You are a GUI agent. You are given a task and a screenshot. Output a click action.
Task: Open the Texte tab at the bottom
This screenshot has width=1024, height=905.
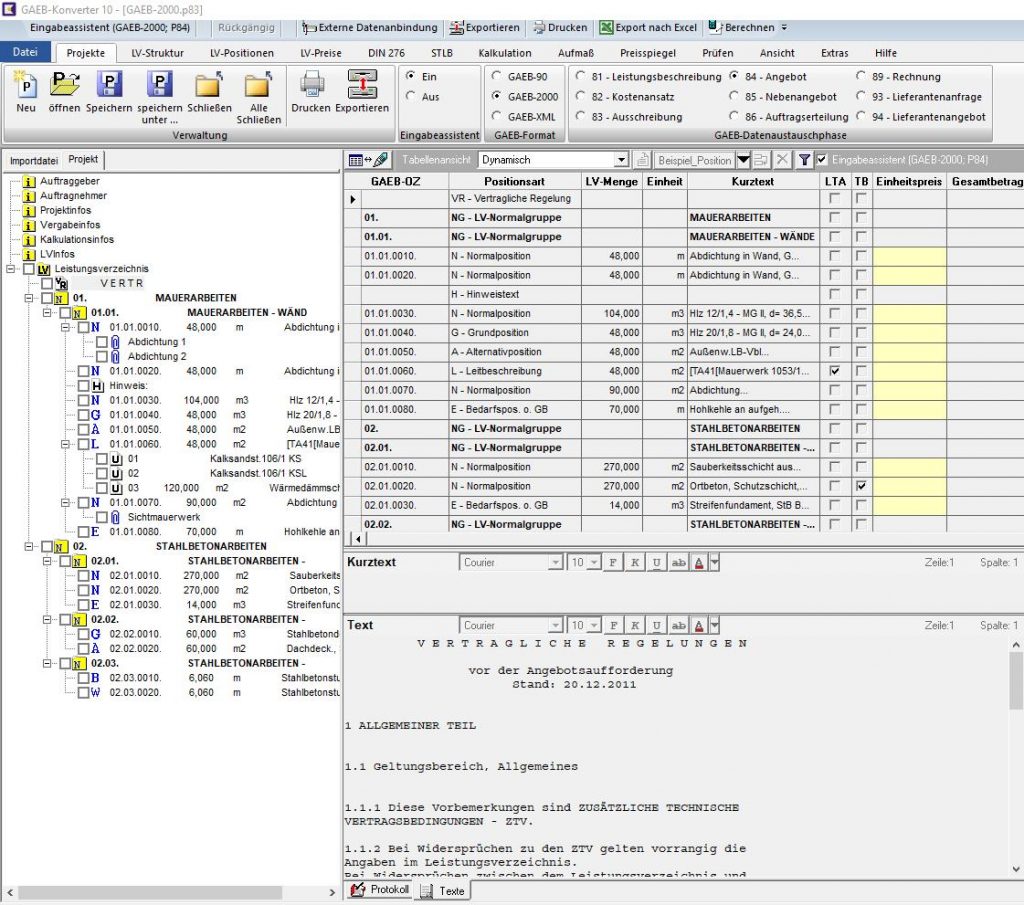443,891
